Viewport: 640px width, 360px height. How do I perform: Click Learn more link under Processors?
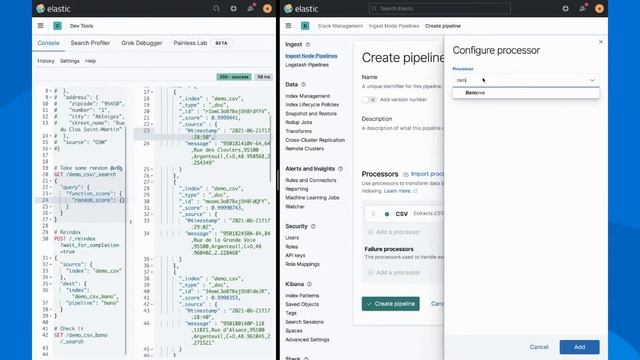[400, 191]
